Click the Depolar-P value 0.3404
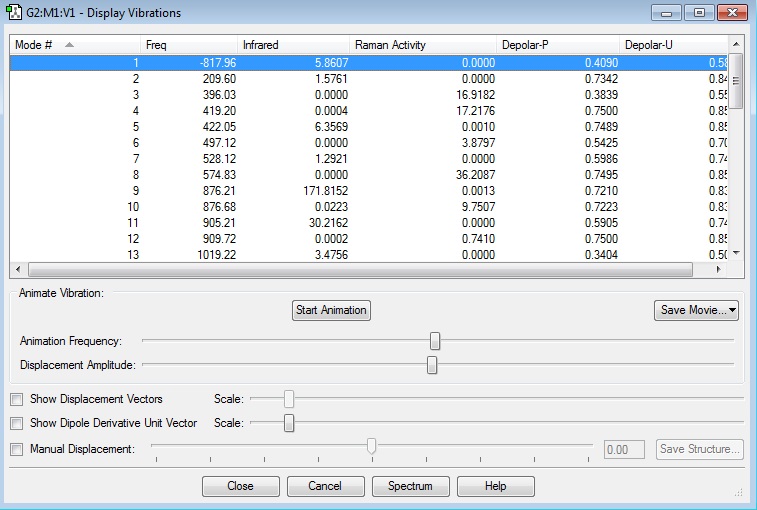 click(x=601, y=255)
